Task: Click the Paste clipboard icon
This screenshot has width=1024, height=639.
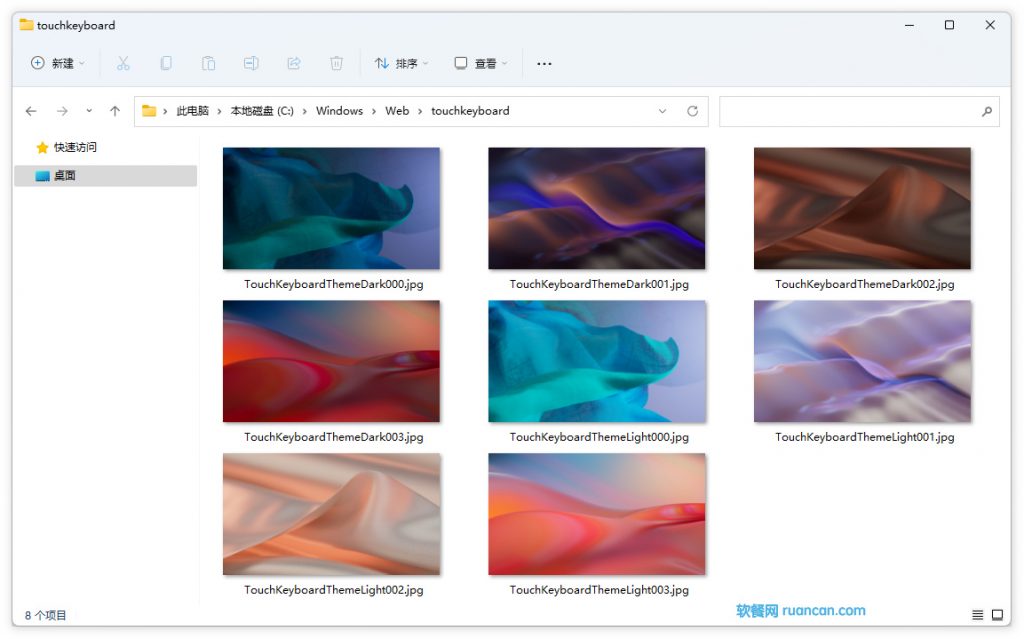Action: (208, 63)
